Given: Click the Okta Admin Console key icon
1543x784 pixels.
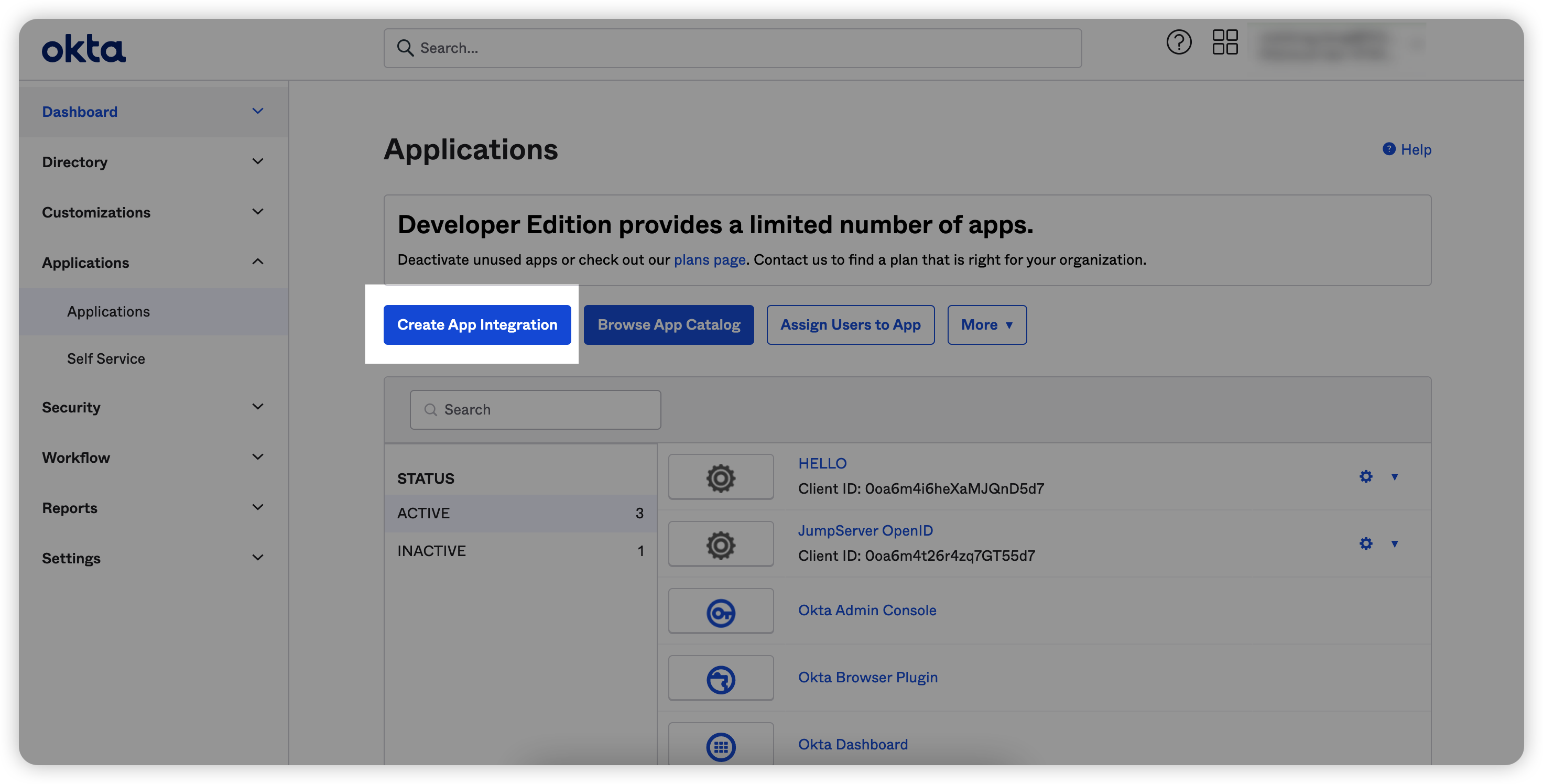Looking at the screenshot, I should 721,612.
